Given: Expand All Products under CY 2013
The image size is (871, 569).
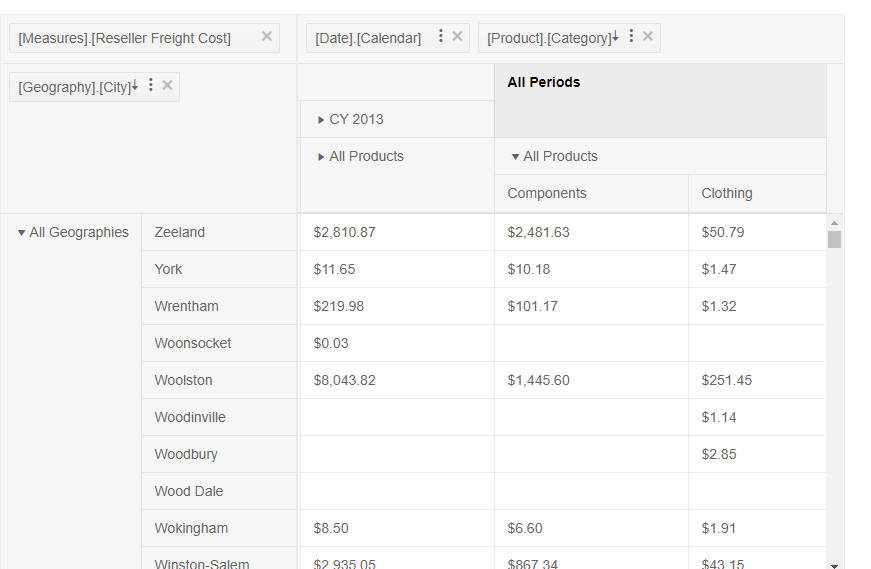Looking at the screenshot, I should (x=321, y=157).
